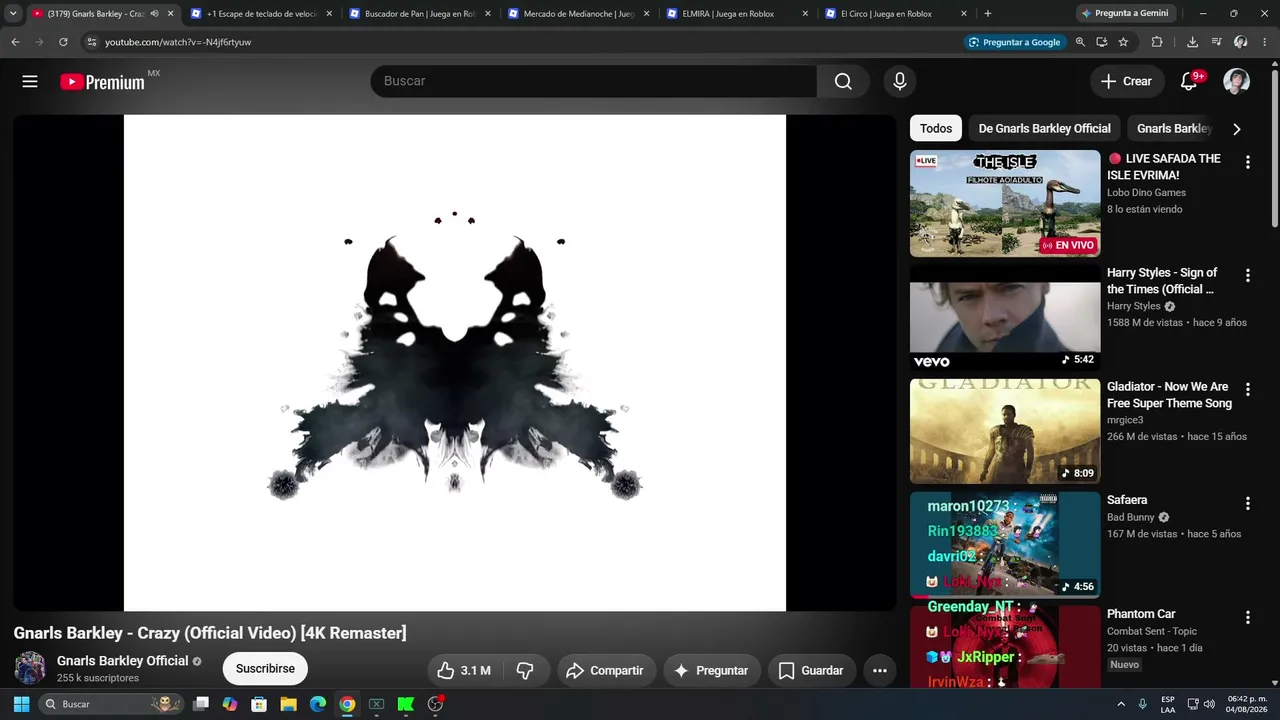Select the De Gnarls Barkley Official chip
1280x720 pixels.
click(x=1044, y=128)
